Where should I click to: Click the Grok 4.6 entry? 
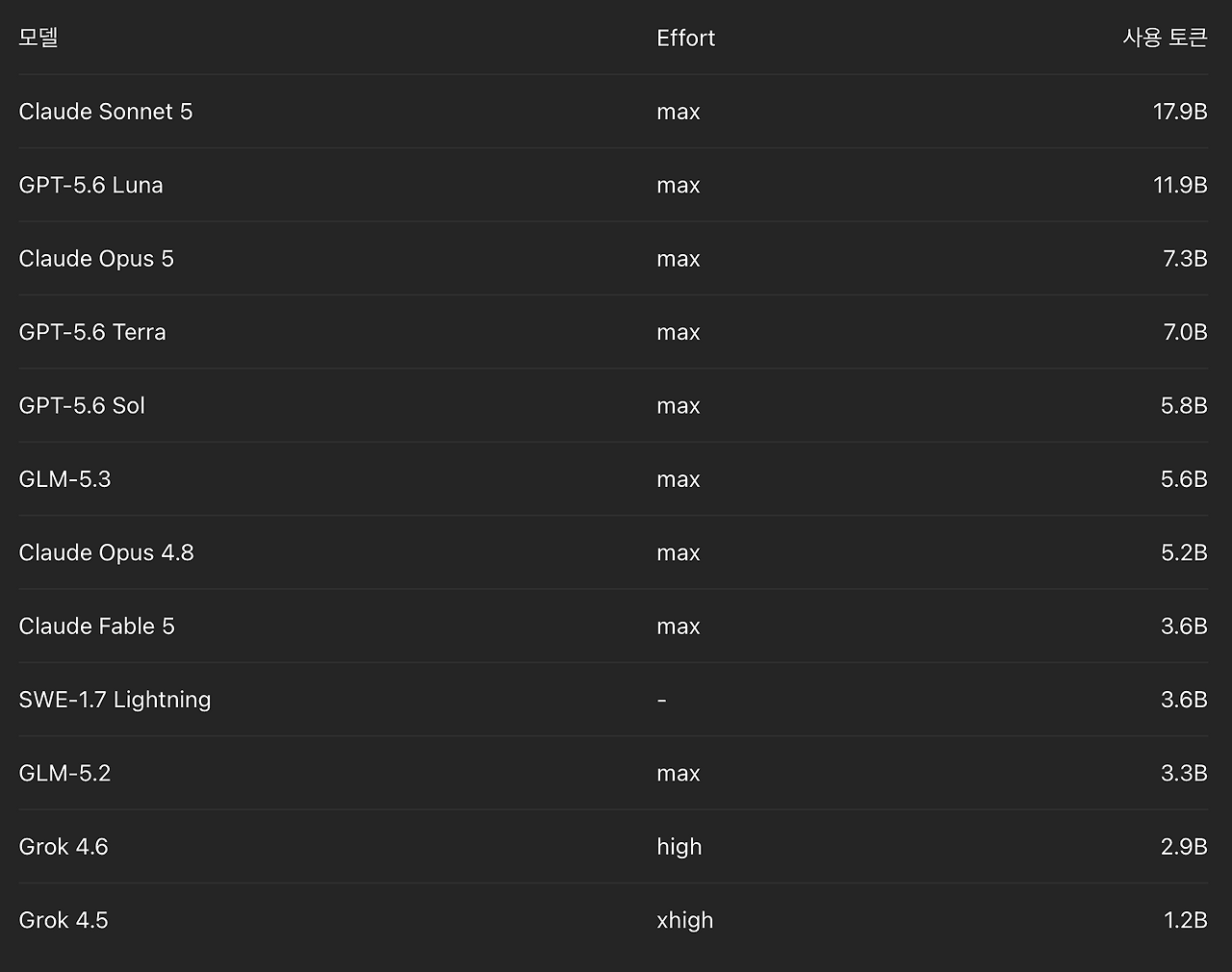(x=64, y=847)
